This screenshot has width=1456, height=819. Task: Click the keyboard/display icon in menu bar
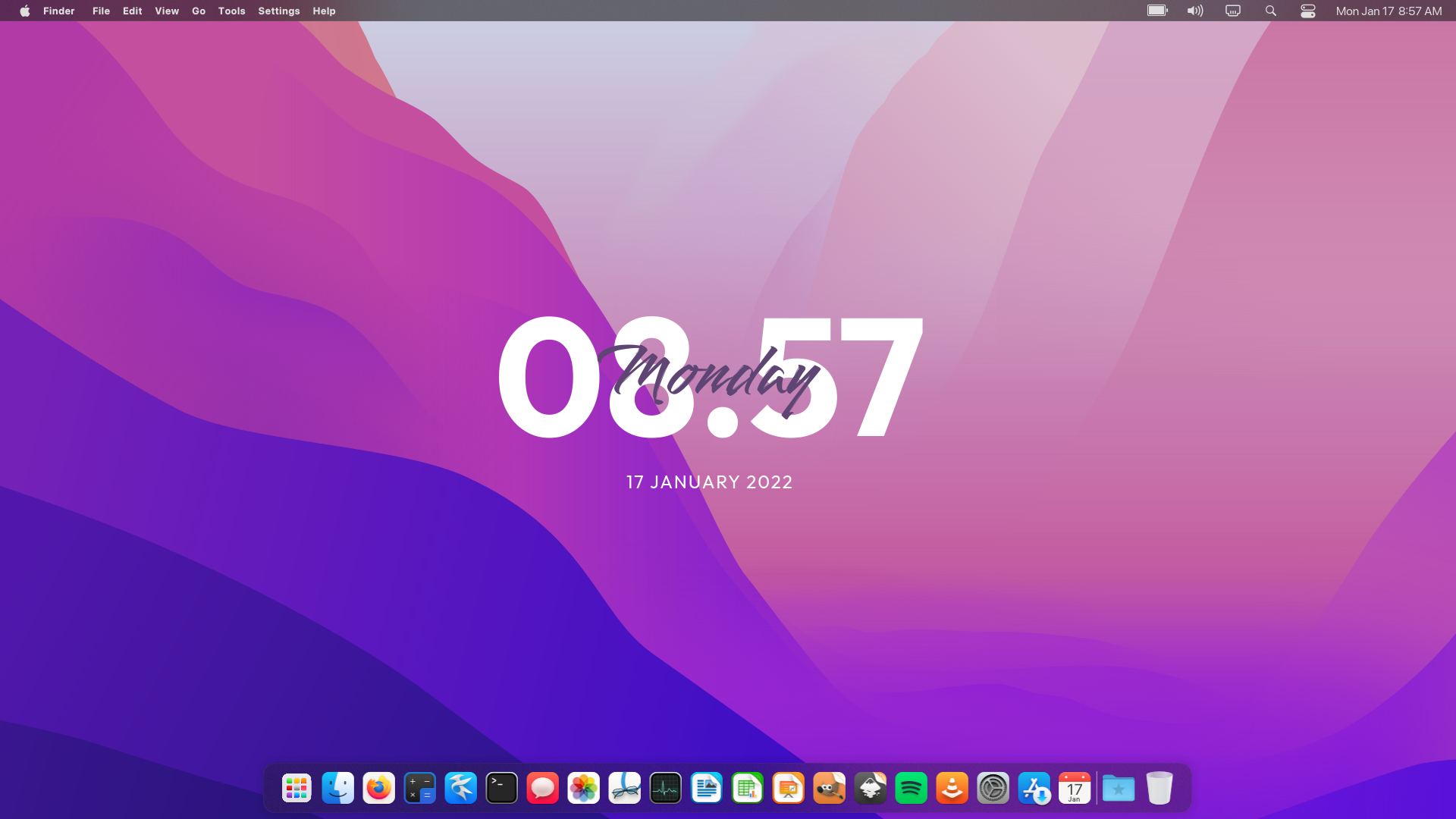pyautogui.click(x=1233, y=11)
